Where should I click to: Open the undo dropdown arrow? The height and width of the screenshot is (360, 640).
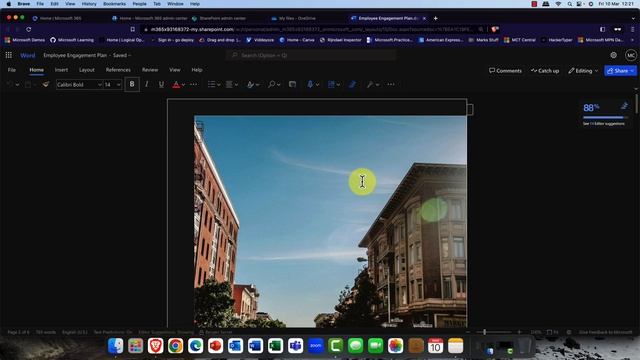coord(17,84)
